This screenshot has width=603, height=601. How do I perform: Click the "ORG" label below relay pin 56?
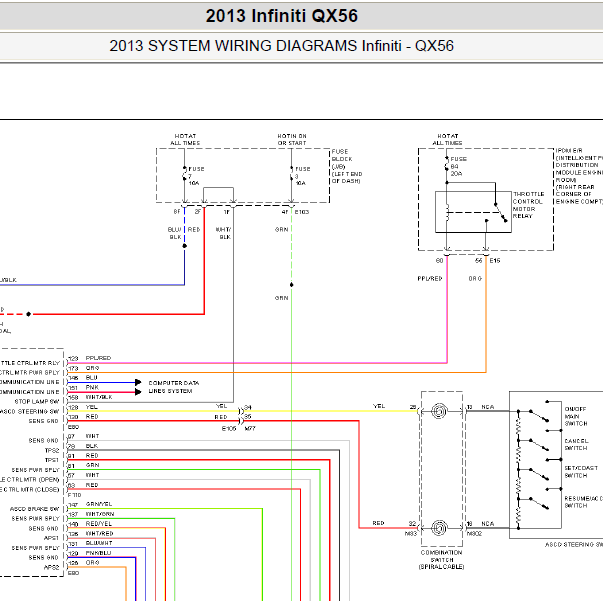pos(475,278)
